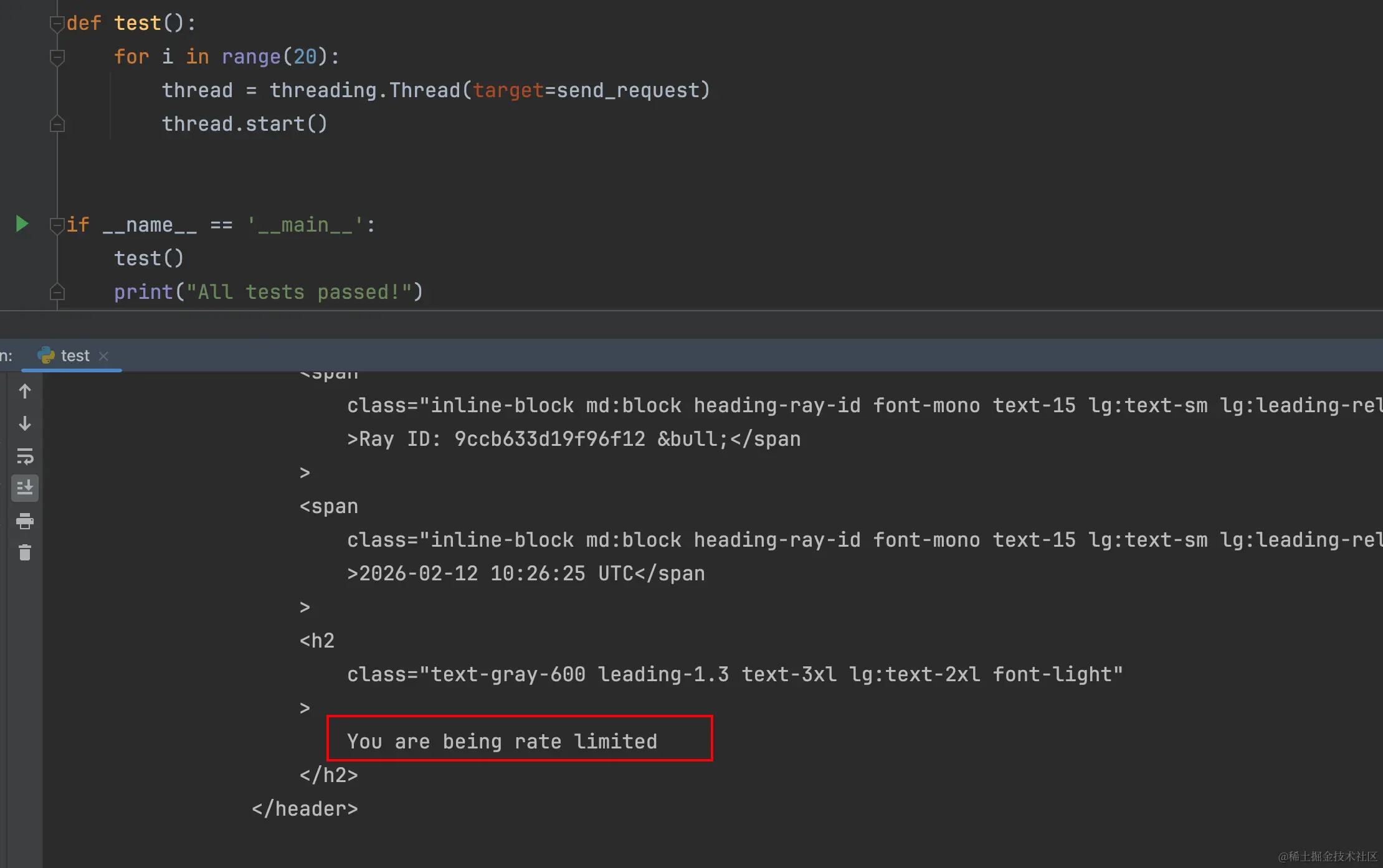
Task: Collapse the for loop fold marker
Action: (57, 57)
